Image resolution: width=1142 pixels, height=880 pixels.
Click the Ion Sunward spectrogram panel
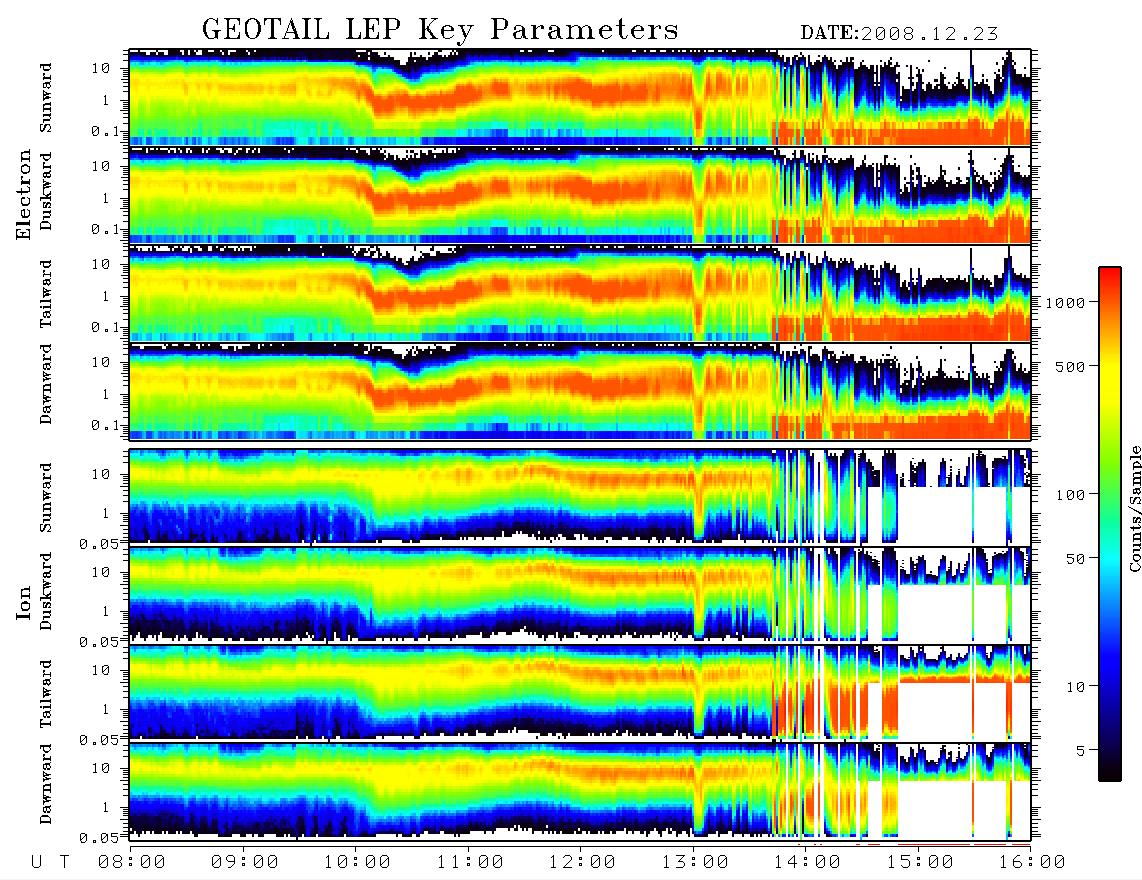[x=580, y=496]
